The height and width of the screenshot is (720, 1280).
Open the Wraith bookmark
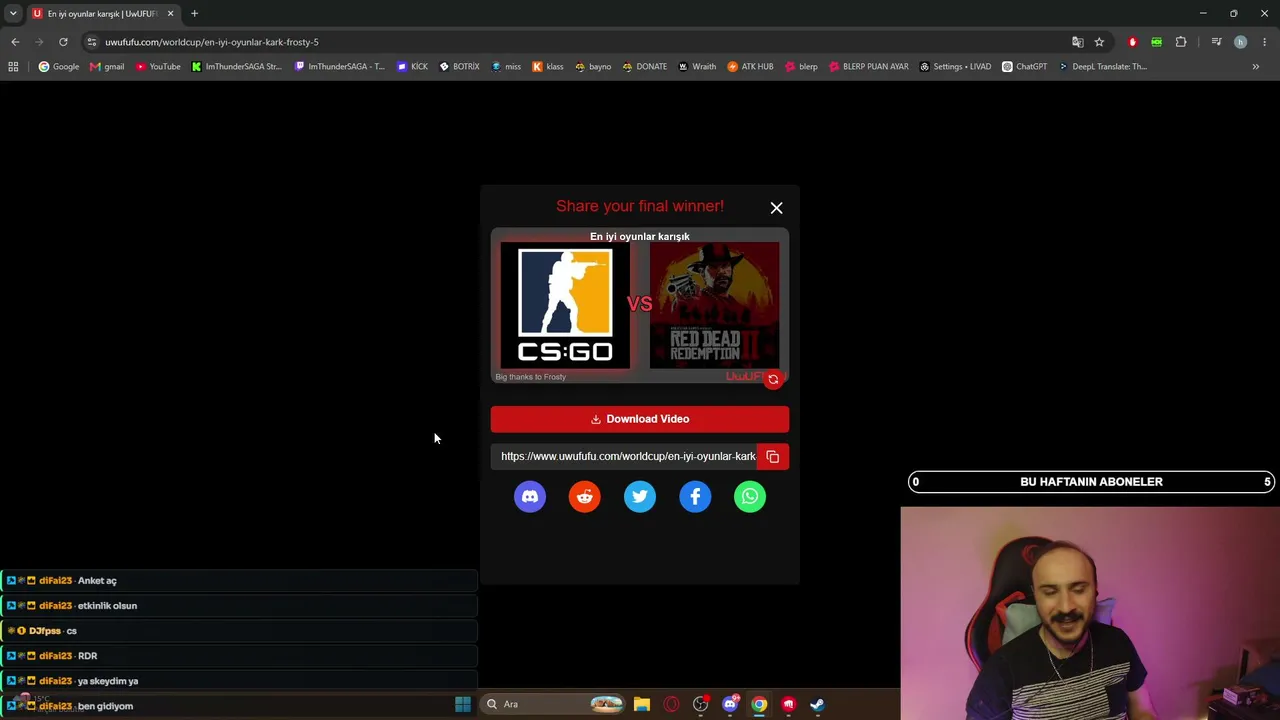[x=697, y=67]
